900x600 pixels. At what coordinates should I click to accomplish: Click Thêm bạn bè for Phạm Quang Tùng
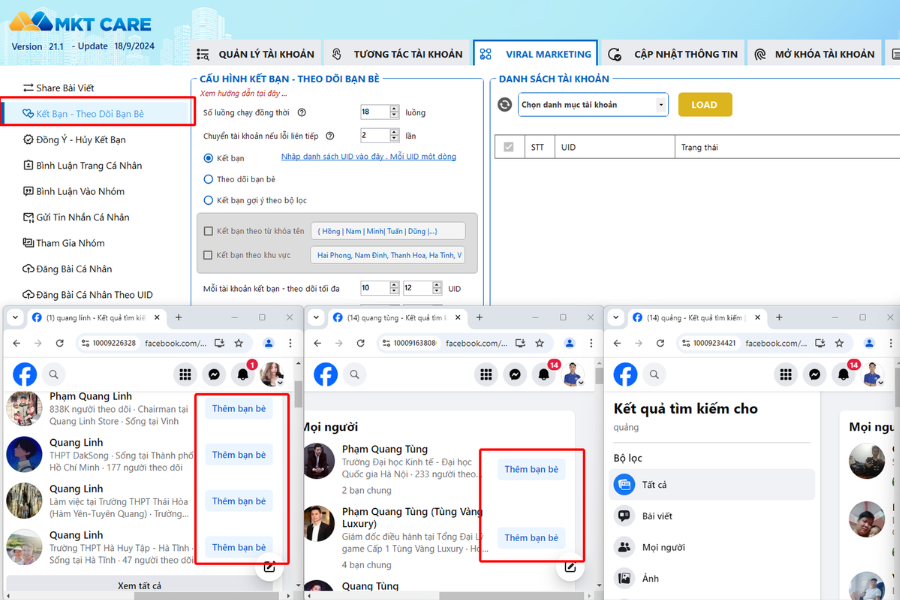(531, 469)
